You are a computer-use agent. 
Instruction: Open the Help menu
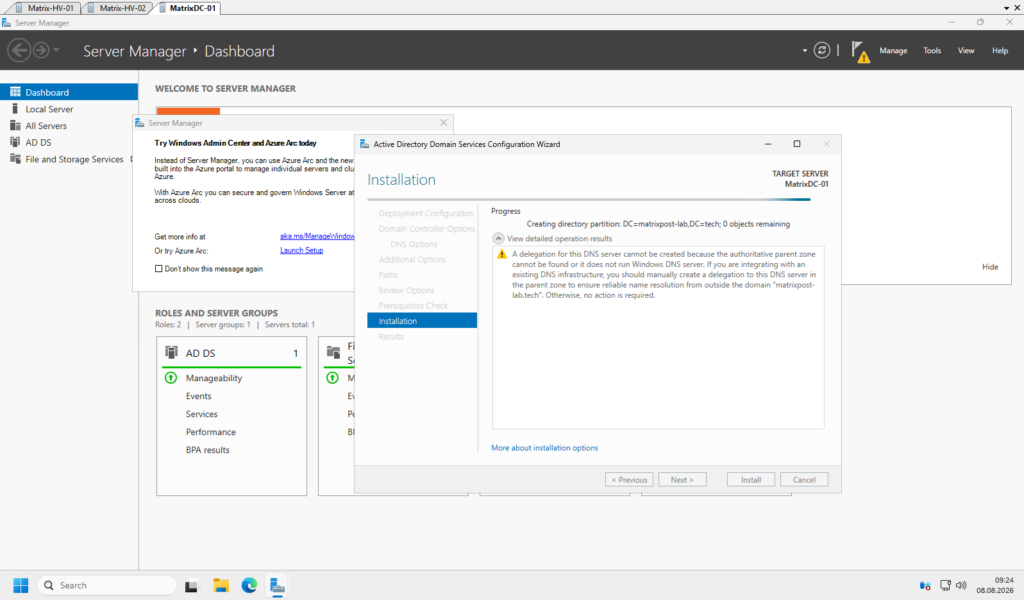point(1000,50)
